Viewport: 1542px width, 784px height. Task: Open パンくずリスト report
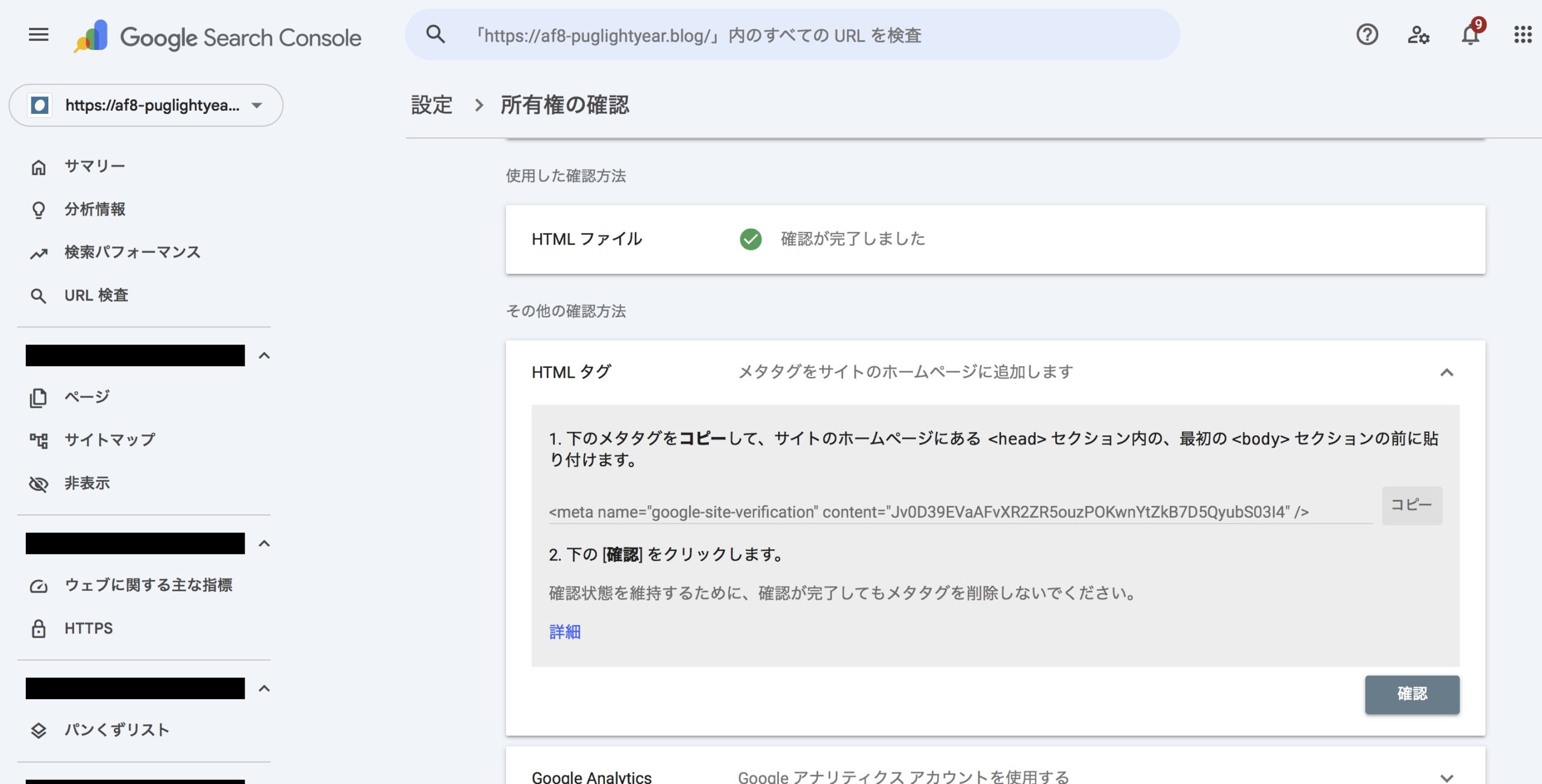[117, 730]
